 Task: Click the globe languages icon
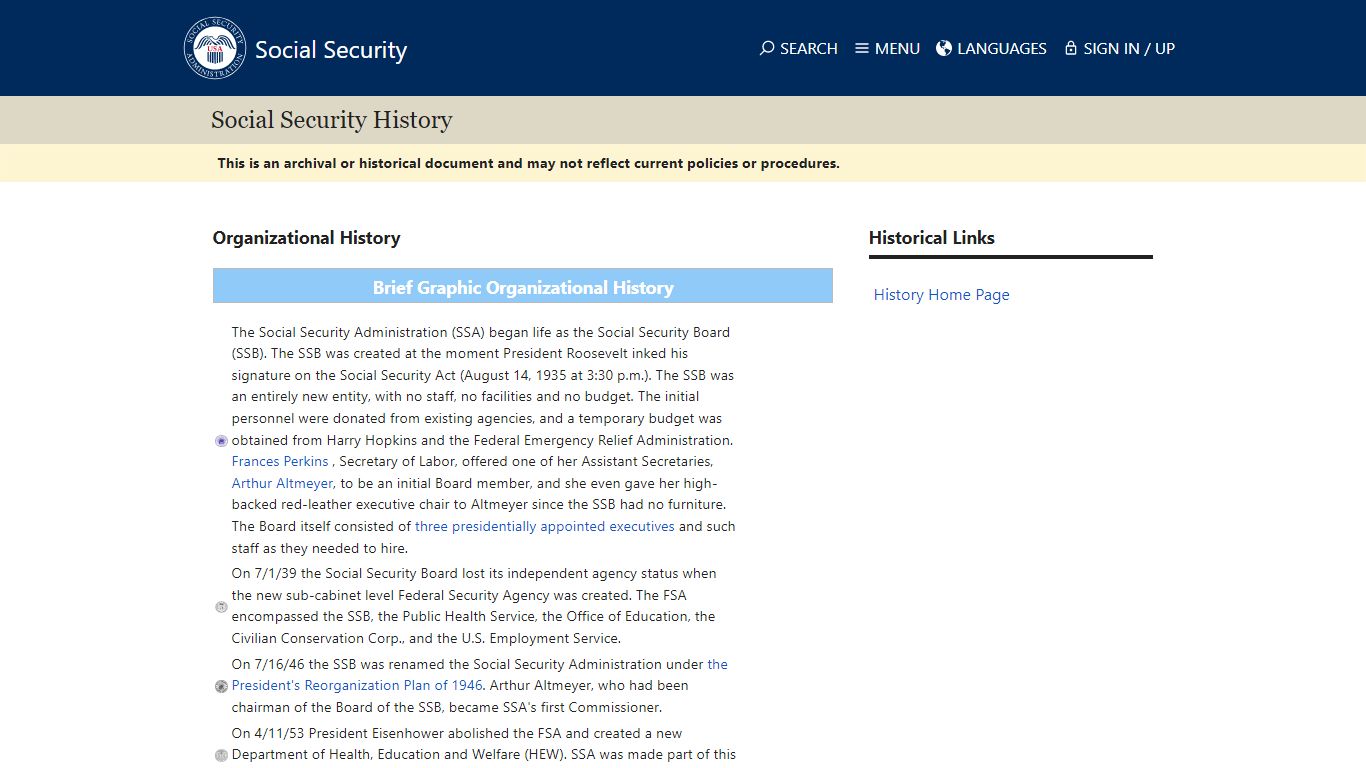[944, 48]
